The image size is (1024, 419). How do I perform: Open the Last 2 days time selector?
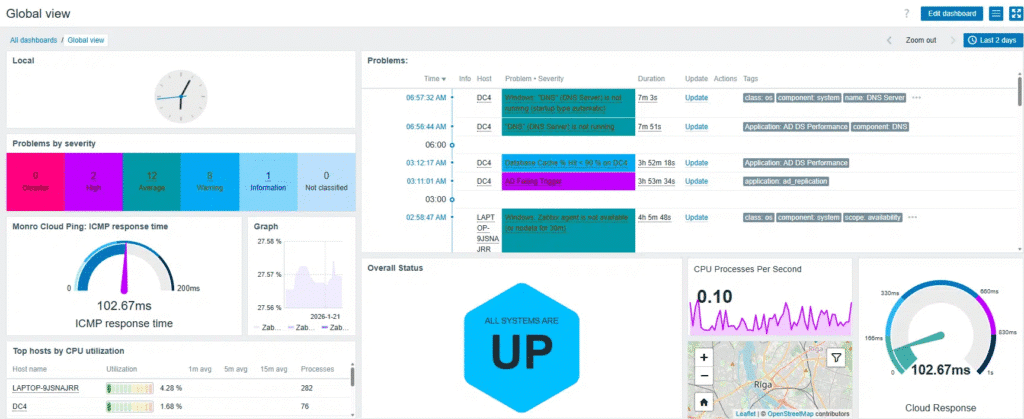[991, 40]
